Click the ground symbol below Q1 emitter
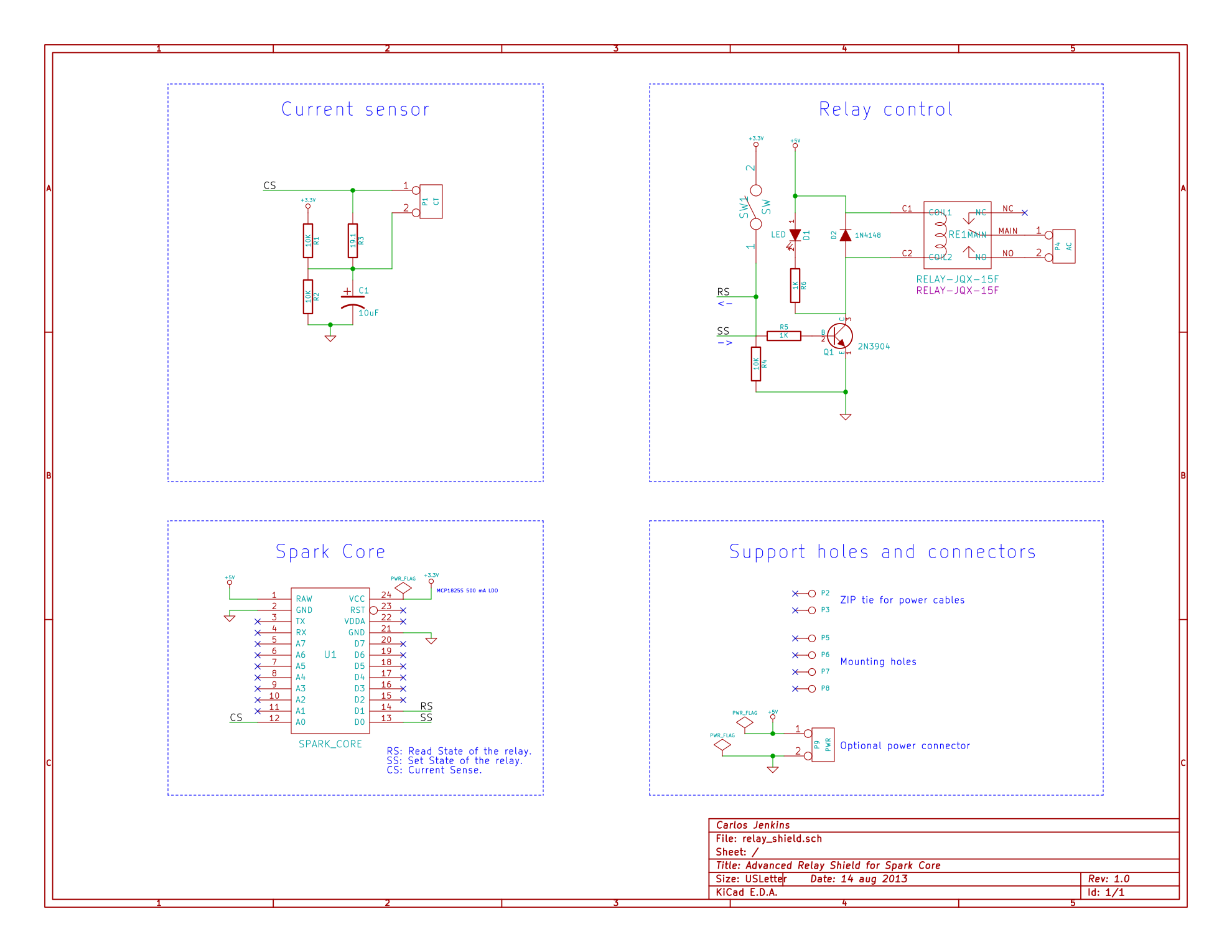 [x=845, y=417]
